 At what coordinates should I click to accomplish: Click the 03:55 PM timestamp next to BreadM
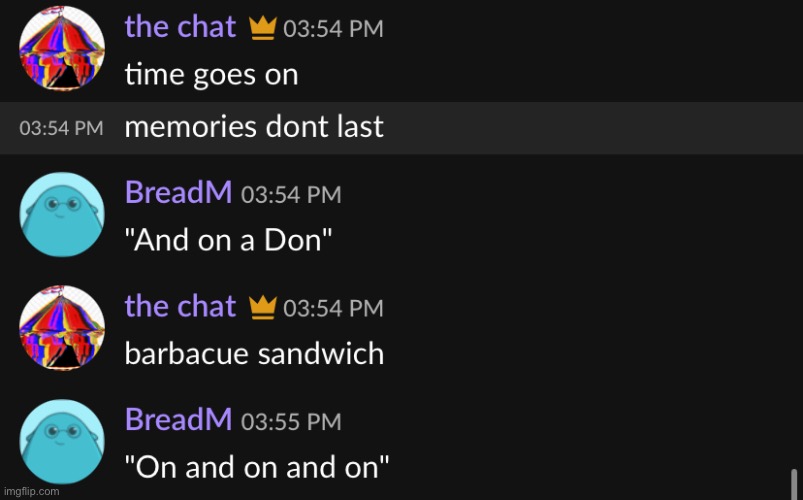tap(291, 422)
